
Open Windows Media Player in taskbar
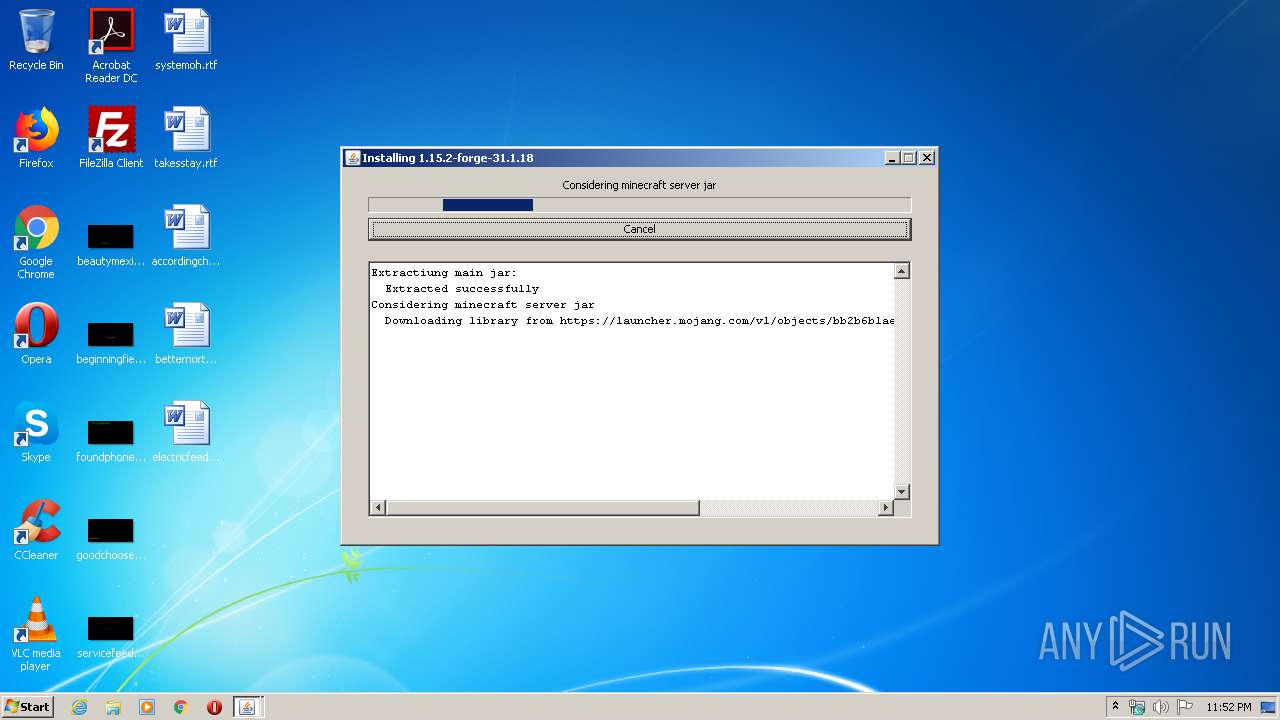(x=147, y=707)
